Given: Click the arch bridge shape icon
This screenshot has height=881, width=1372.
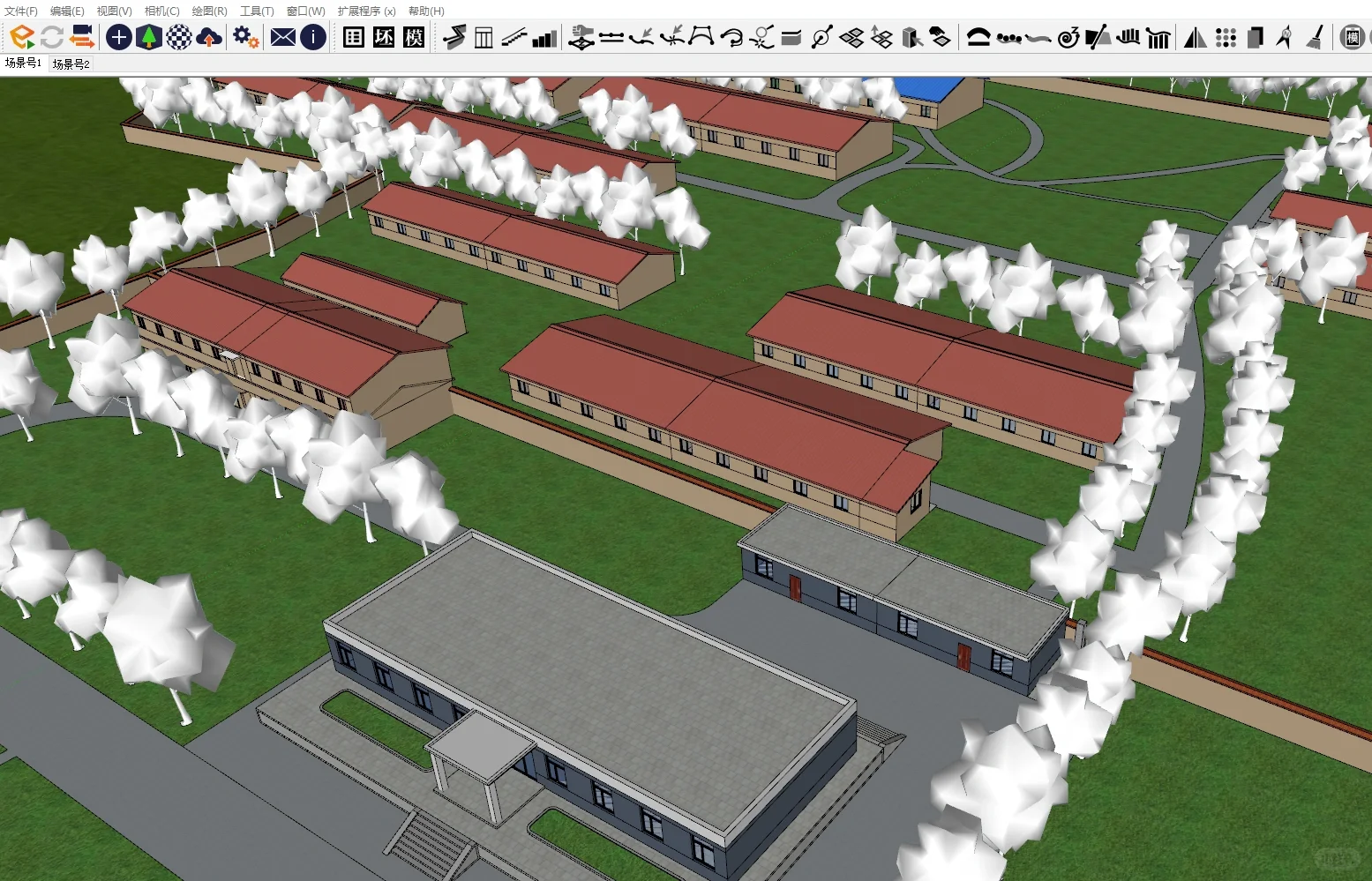Looking at the screenshot, I should tap(978, 37).
